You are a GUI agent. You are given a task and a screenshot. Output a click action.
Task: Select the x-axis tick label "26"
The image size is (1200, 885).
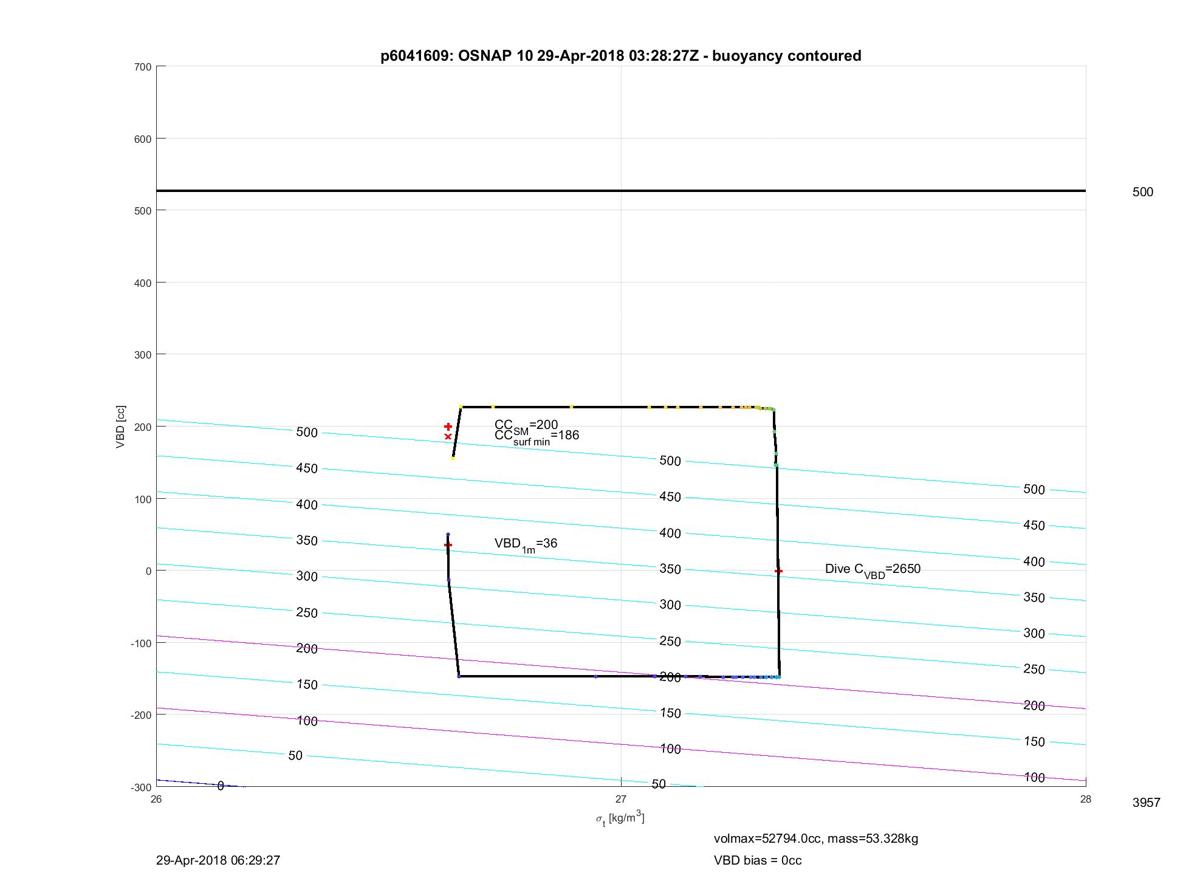pos(156,799)
